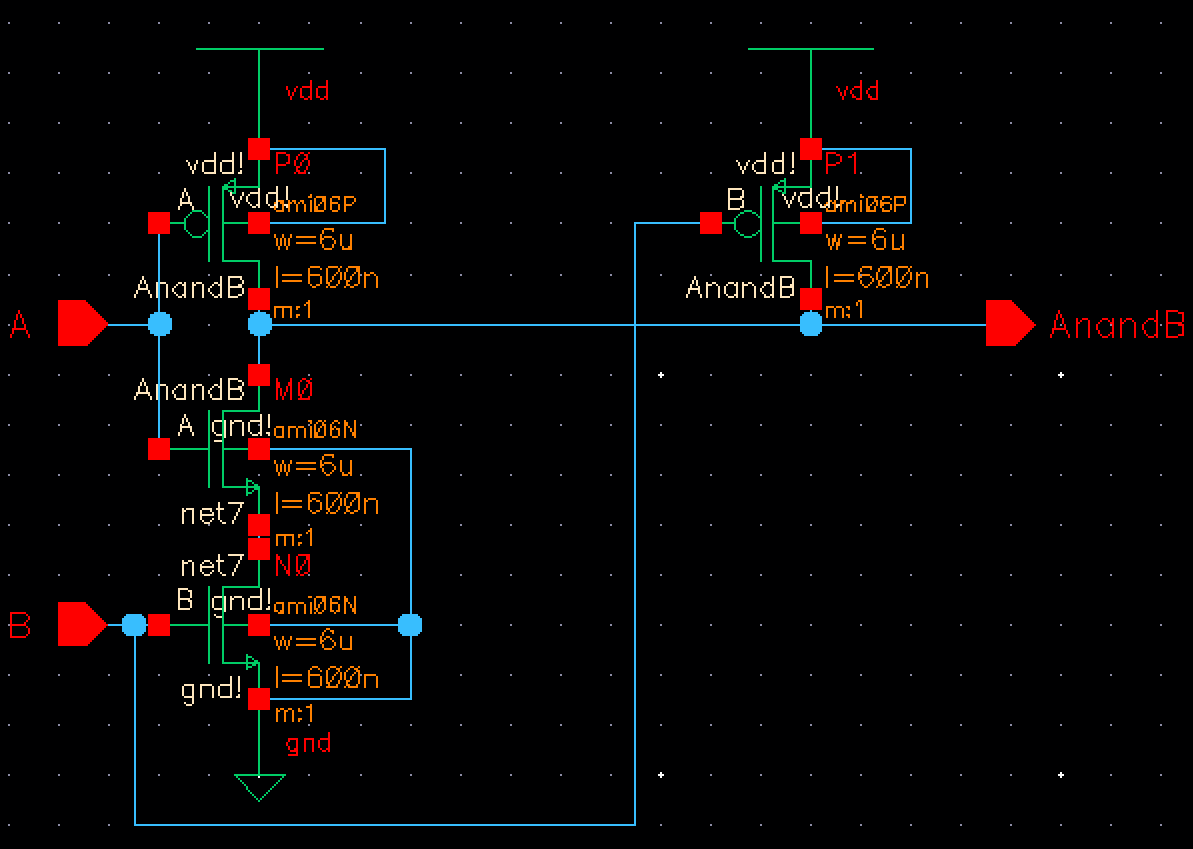Click the bulk terminal square of P1
The width and height of the screenshot is (1193, 849).
tap(811, 223)
